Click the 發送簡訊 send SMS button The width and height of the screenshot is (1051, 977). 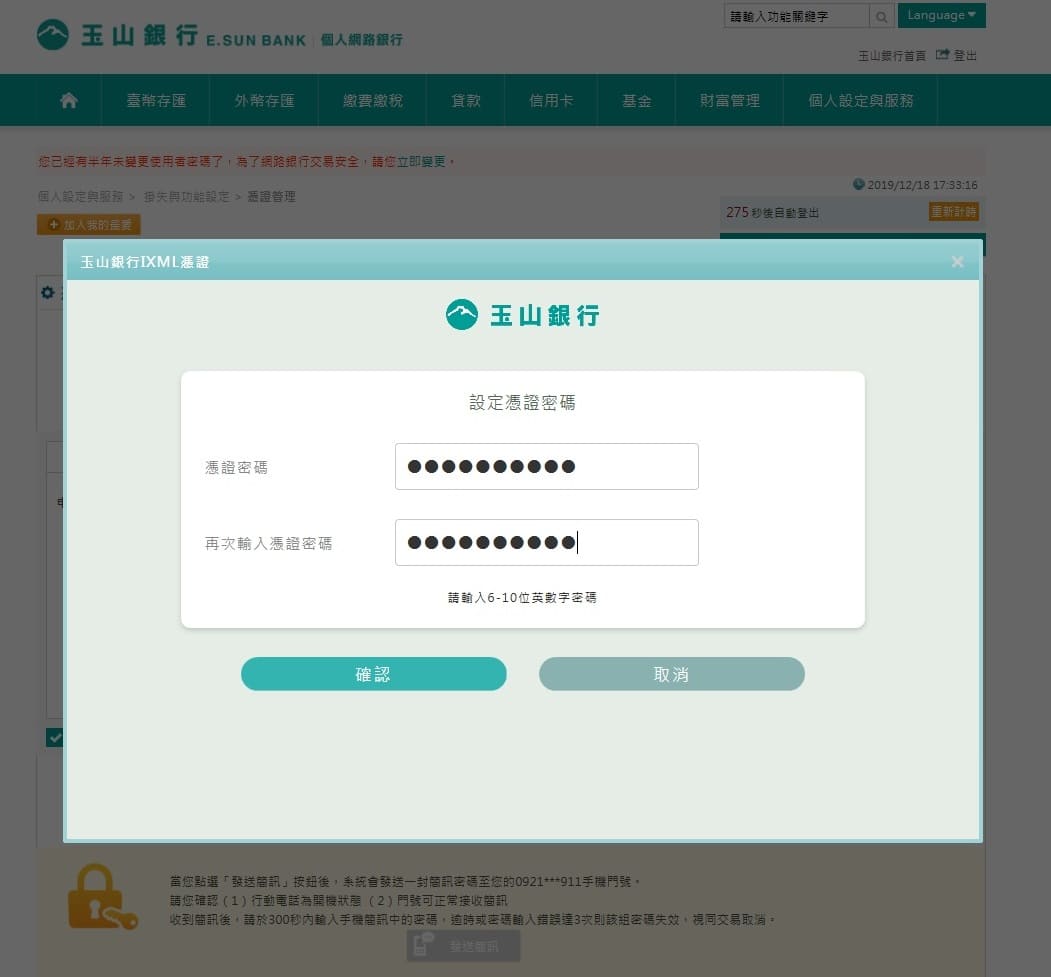463,946
